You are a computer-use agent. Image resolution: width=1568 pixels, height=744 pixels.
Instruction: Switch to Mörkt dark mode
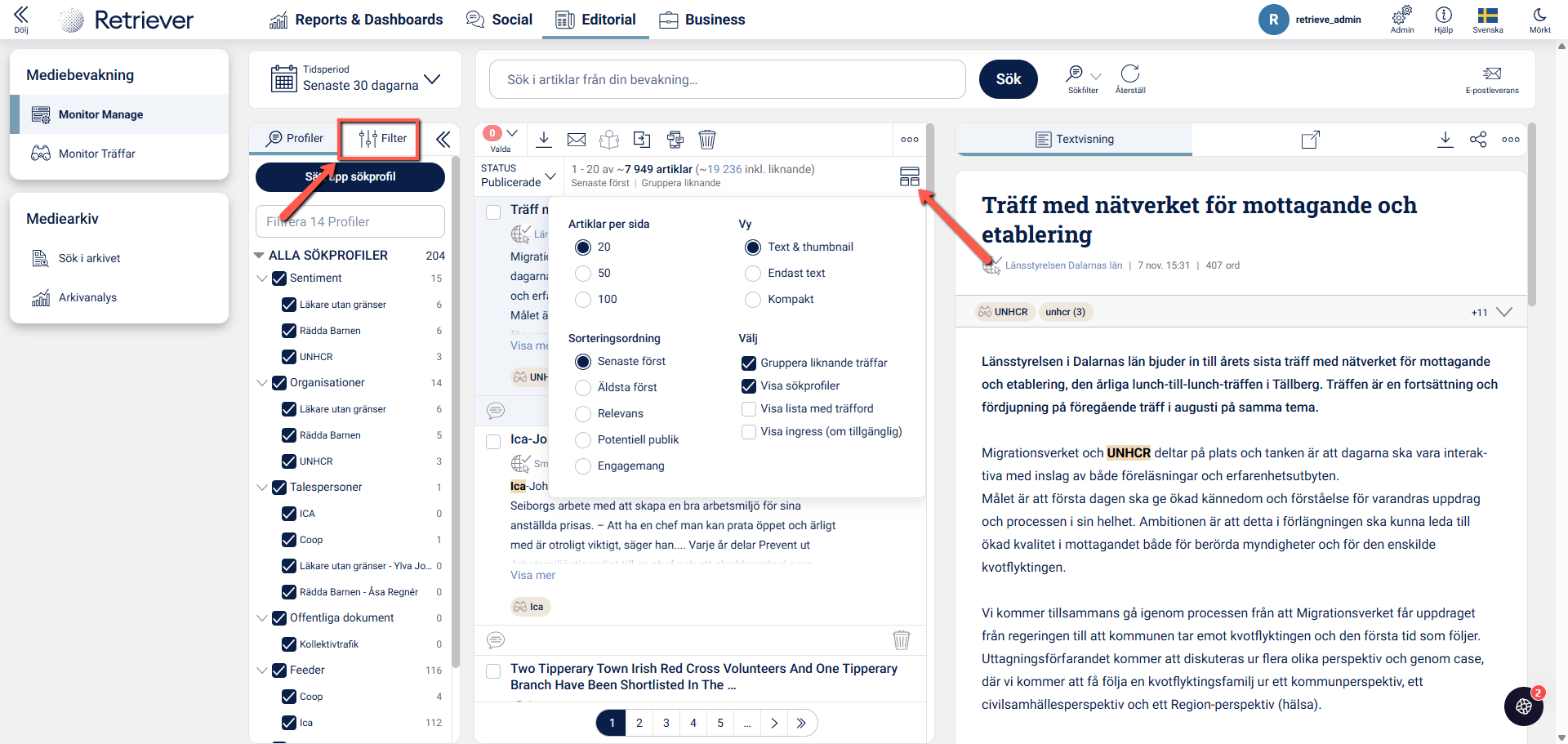click(x=1540, y=19)
